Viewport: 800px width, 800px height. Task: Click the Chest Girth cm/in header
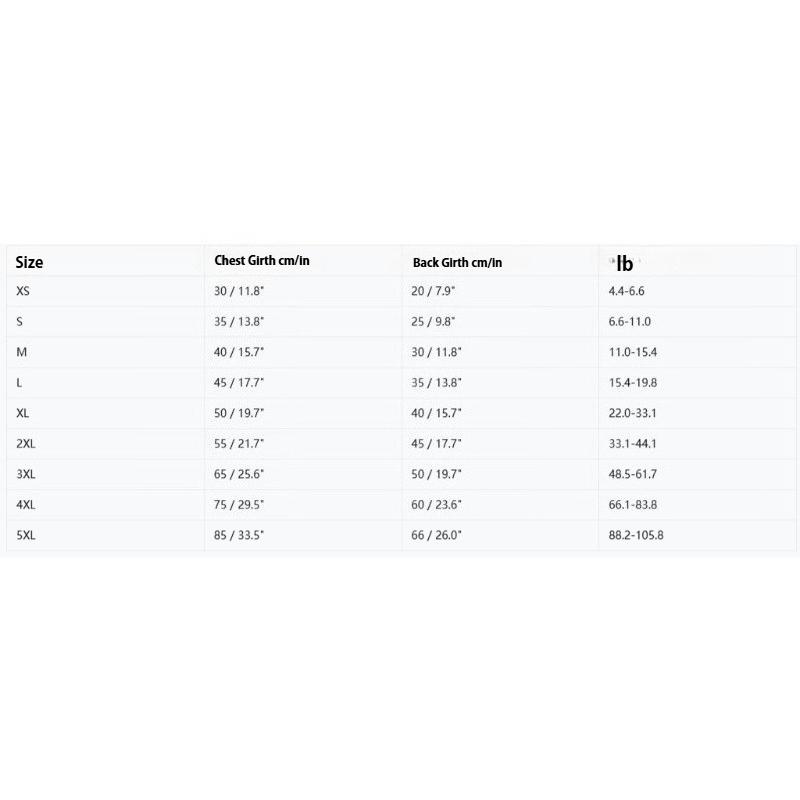(x=262, y=261)
